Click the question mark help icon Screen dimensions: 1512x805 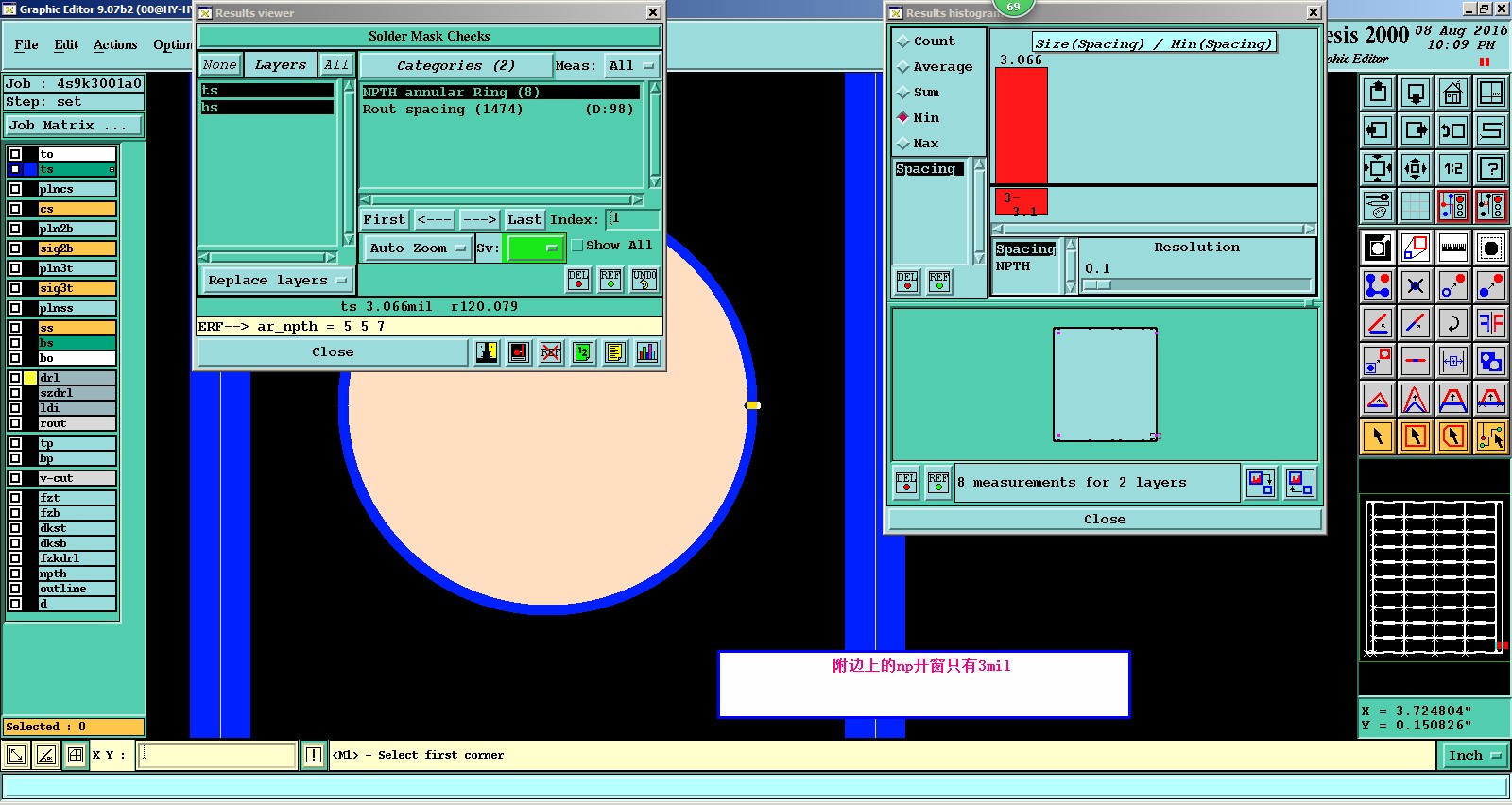[1491, 168]
